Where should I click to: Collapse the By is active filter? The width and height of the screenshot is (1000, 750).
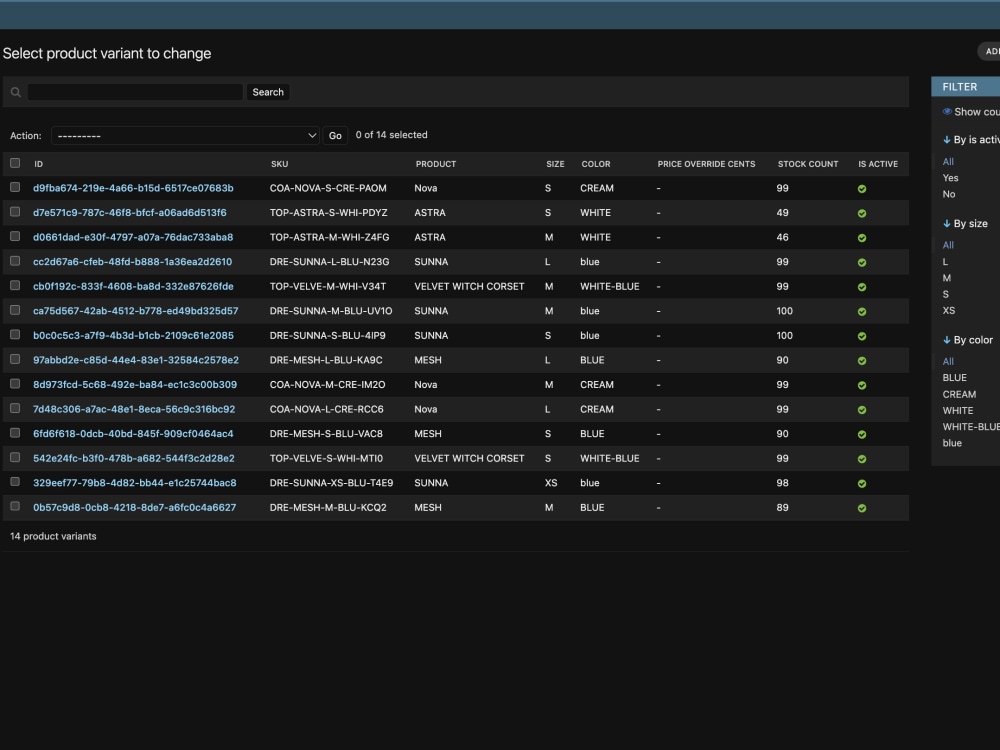click(x=971, y=140)
